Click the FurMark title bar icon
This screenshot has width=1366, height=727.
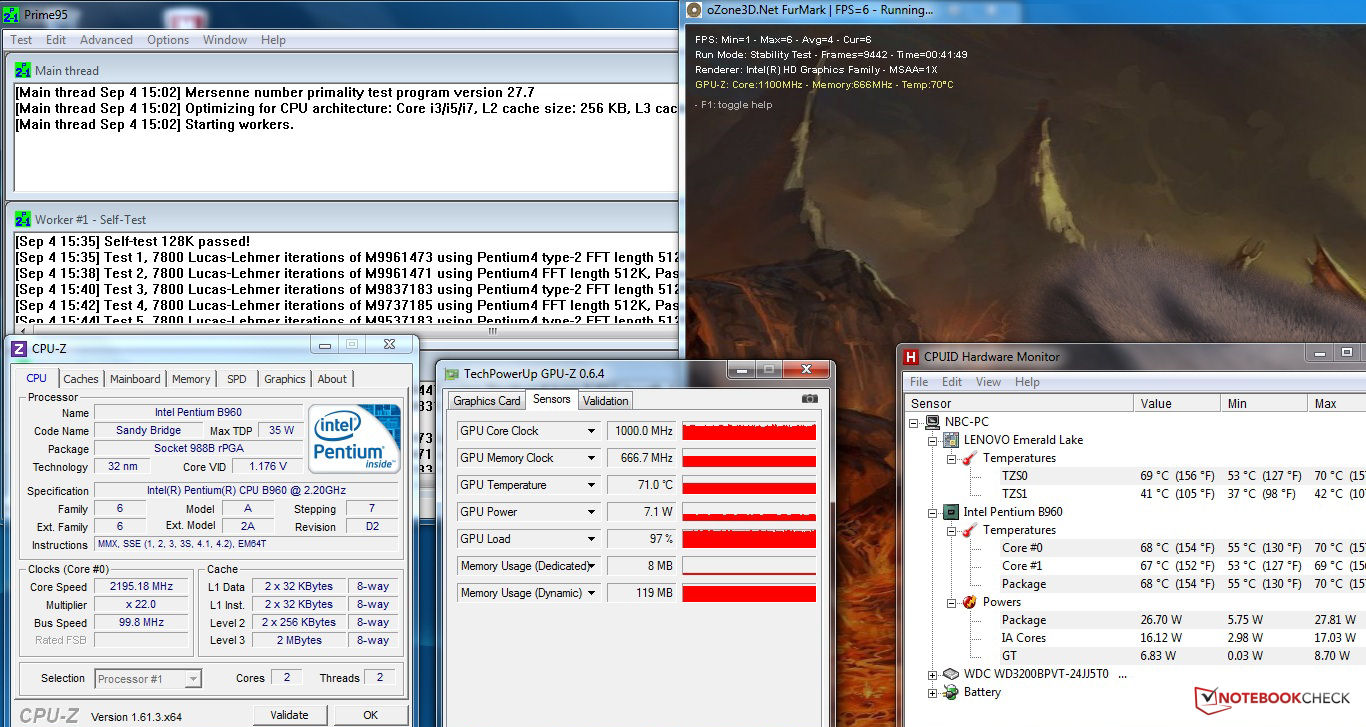694,10
